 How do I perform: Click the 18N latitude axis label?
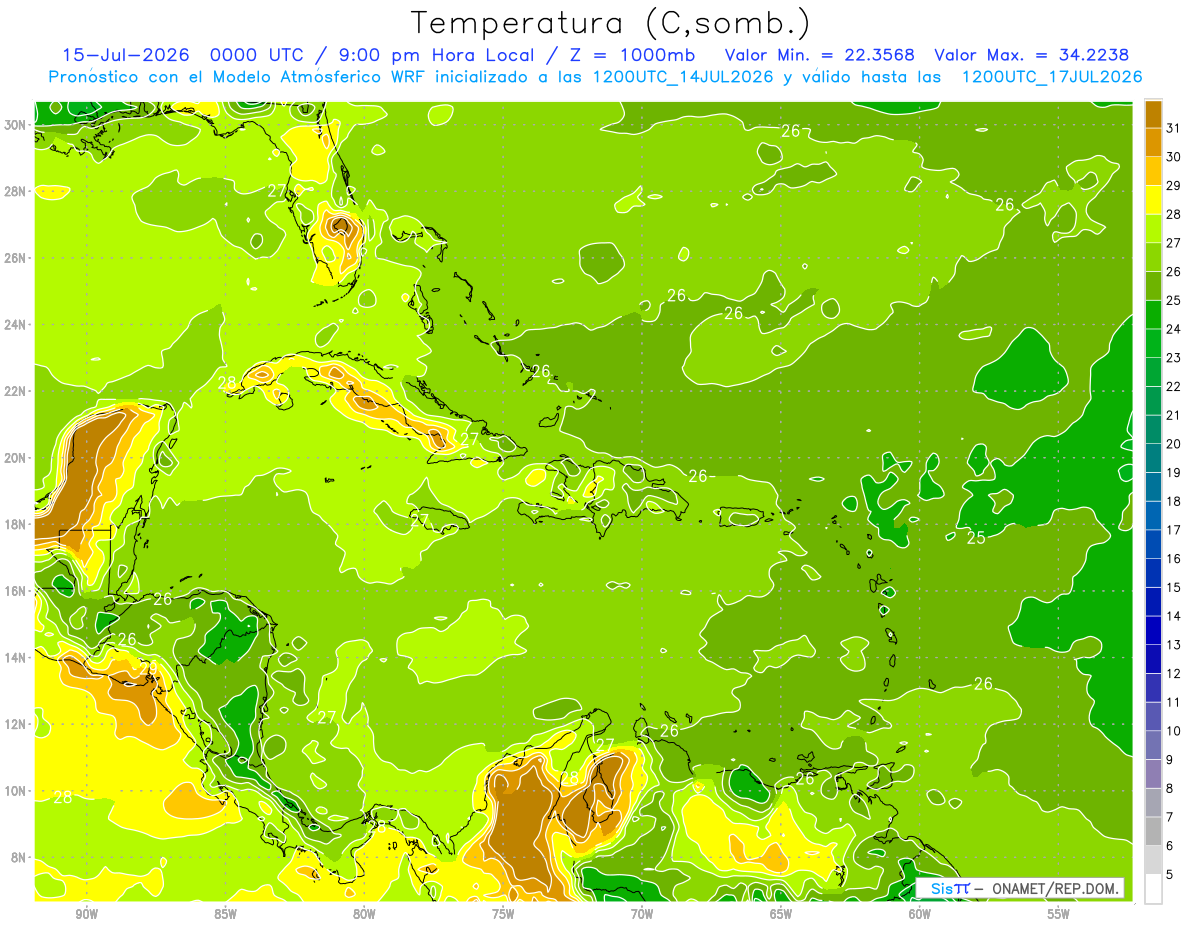[x=17, y=523]
